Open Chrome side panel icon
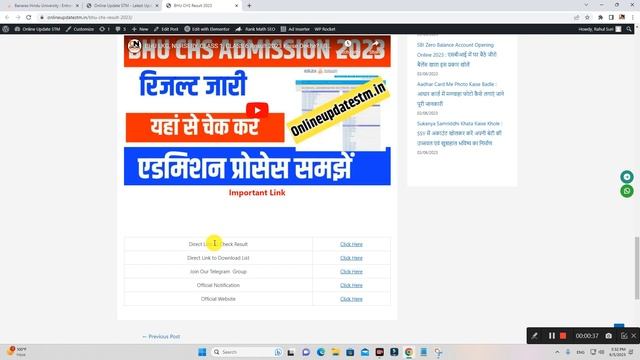Viewport: 640px width, 360px height. tap(611, 18)
